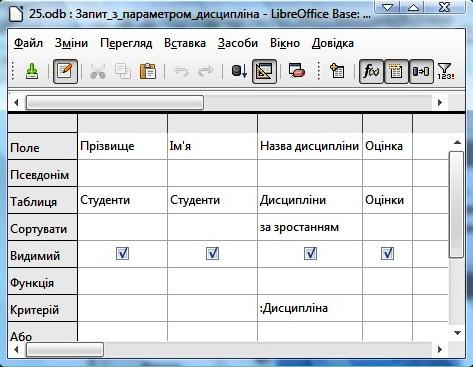Click bottom scrollbar left arrow
Image resolution: width=473 pixels, height=367 pixels.
tap(16, 350)
